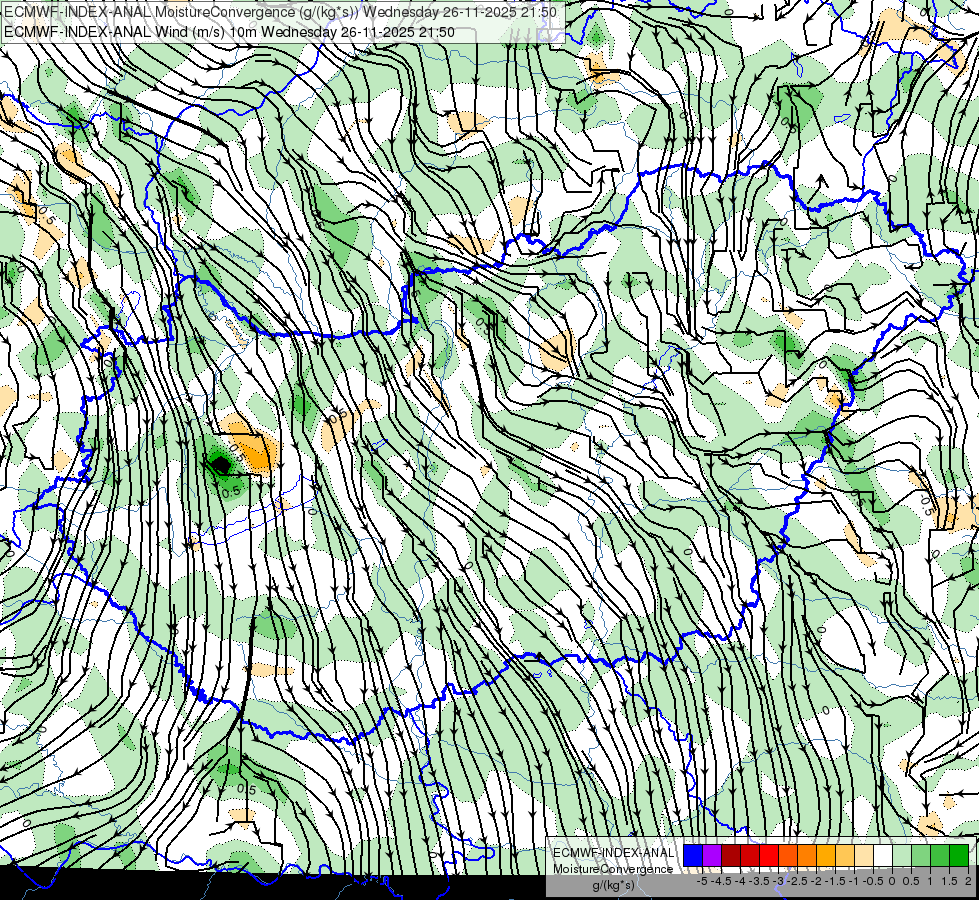The width and height of the screenshot is (979, 900).
Task: Click the legend tick label 2
Action: click(x=968, y=881)
